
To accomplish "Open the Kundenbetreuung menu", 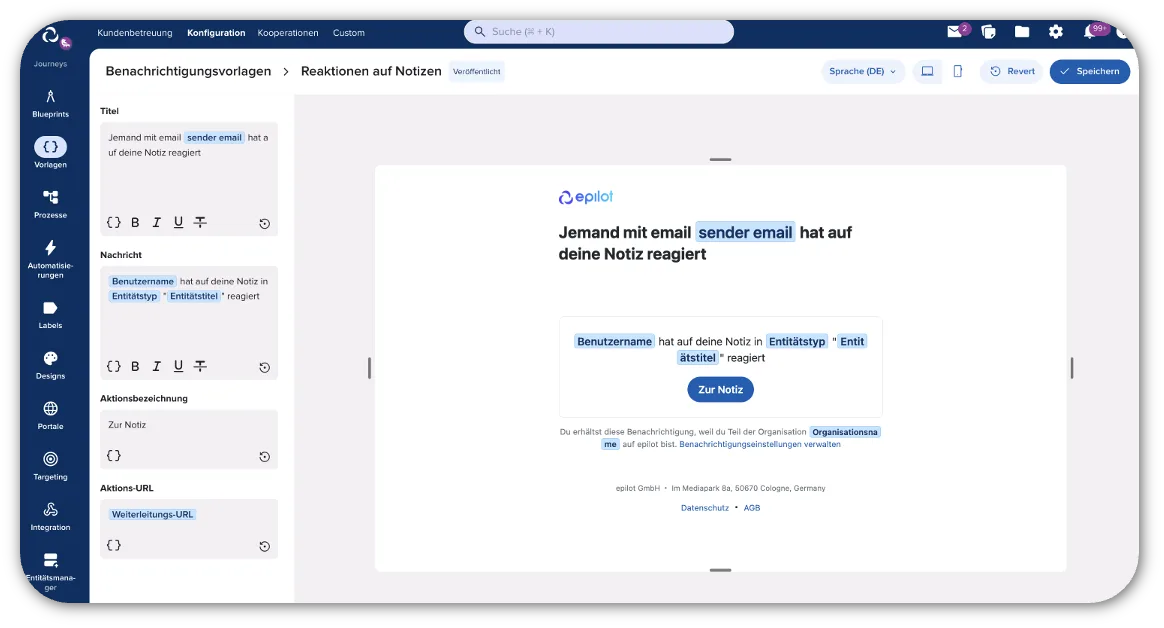I will click(x=134, y=33).
